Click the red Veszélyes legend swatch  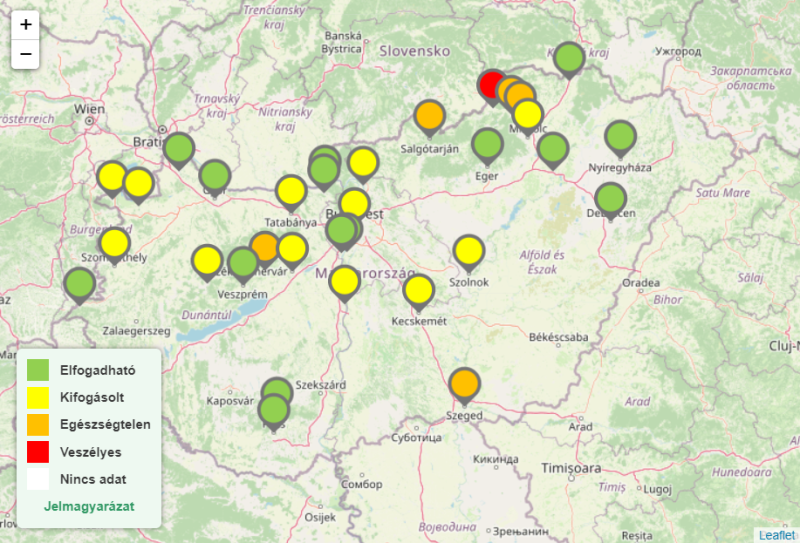coord(38,452)
